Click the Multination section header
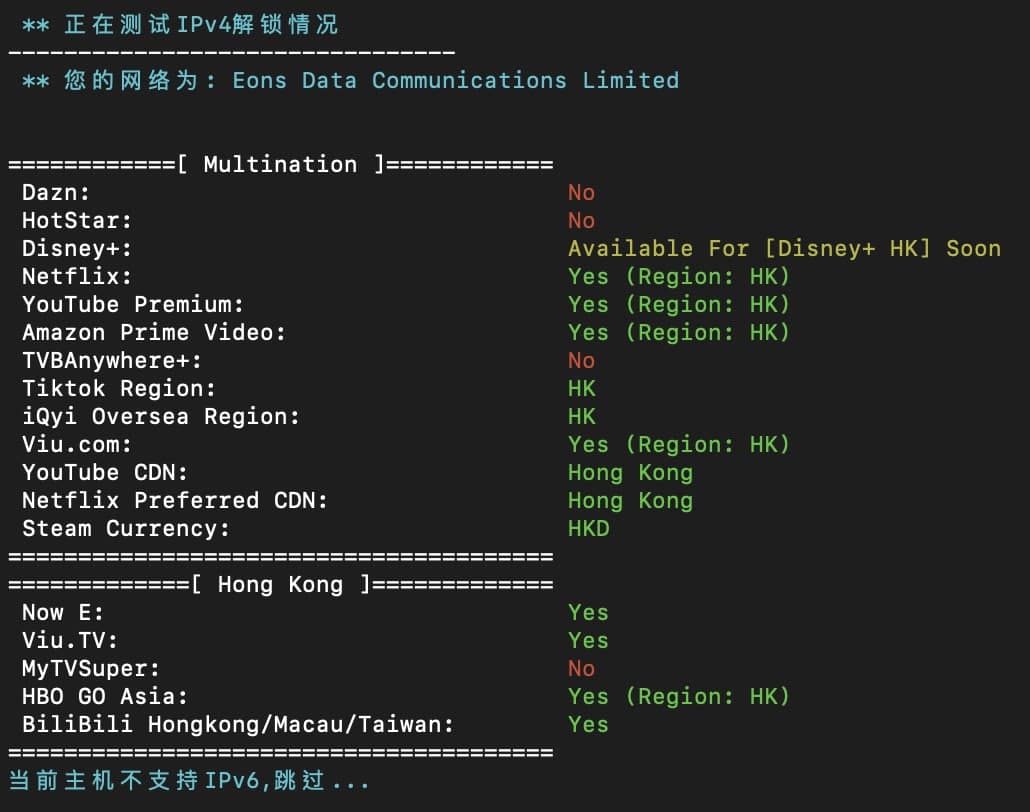1030x812 pixels. [280, 164]
